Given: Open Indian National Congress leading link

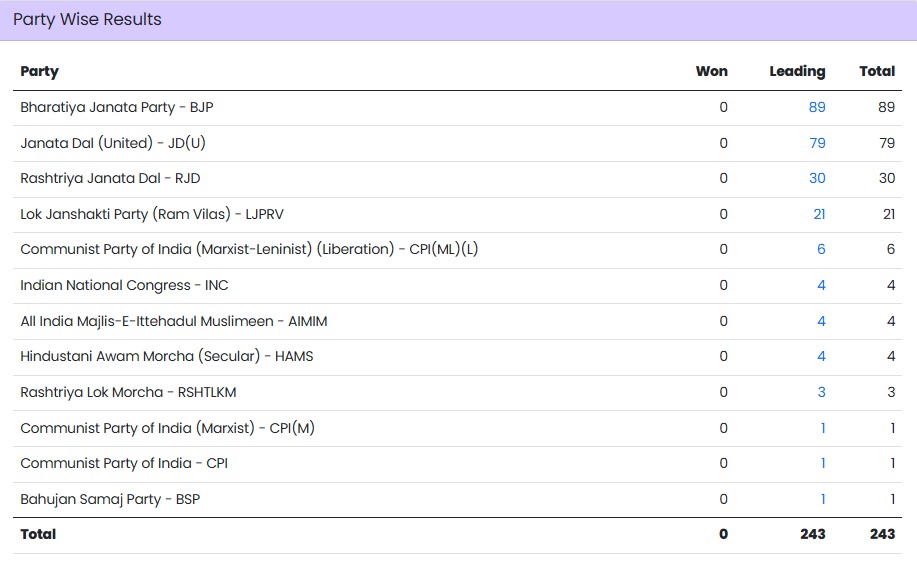Looking at the screenshot, I should 821,285.
